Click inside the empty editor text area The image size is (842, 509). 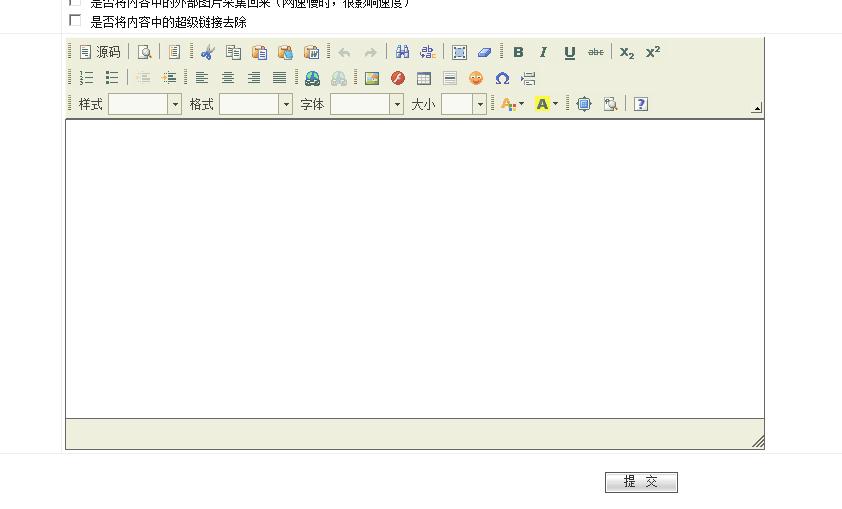click(414, 268)
